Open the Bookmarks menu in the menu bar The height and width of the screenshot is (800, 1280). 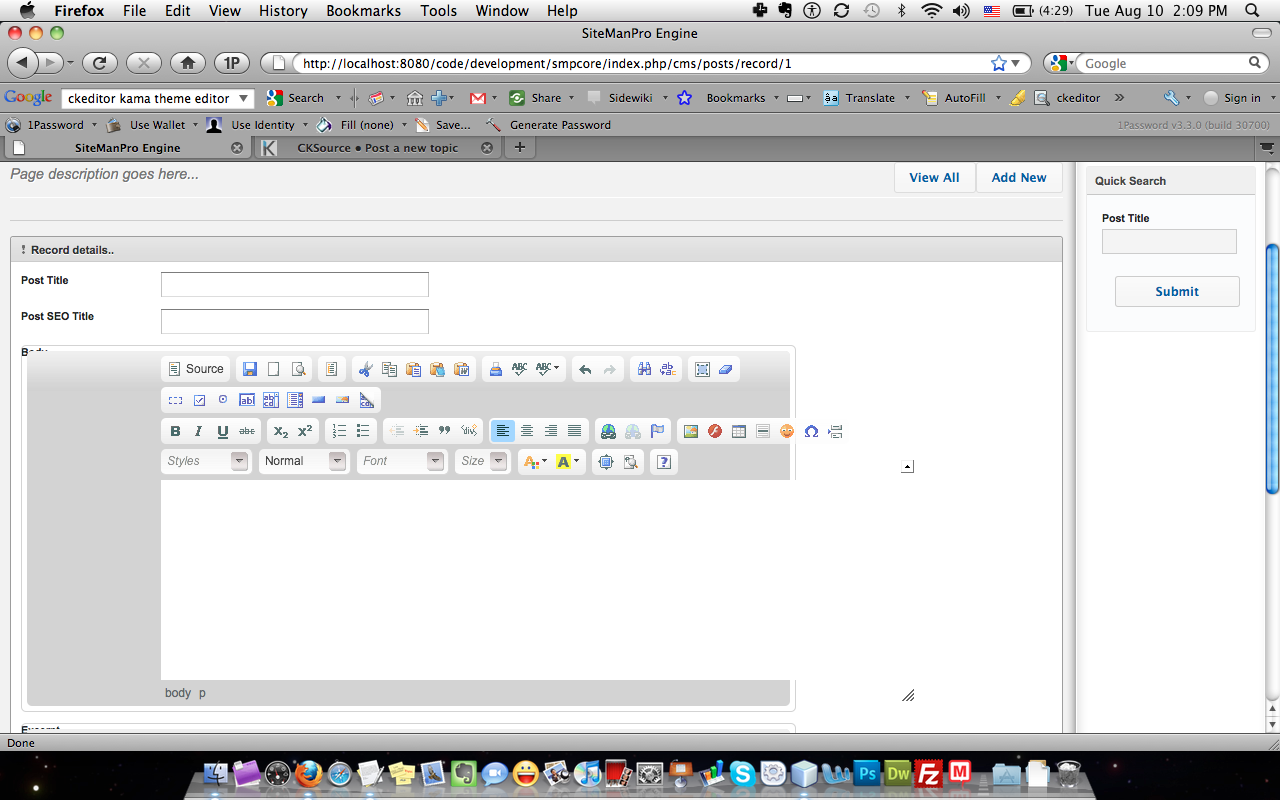click(x=363, y=11)
